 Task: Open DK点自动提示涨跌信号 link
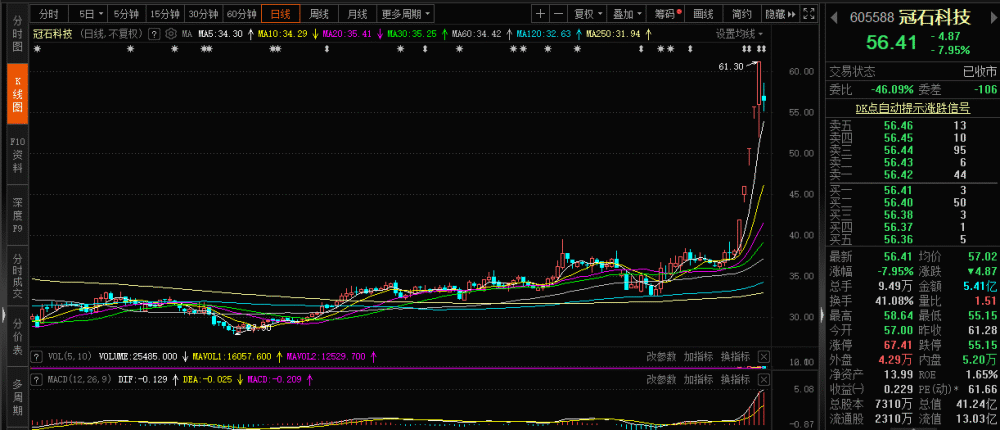coord(913,108)
